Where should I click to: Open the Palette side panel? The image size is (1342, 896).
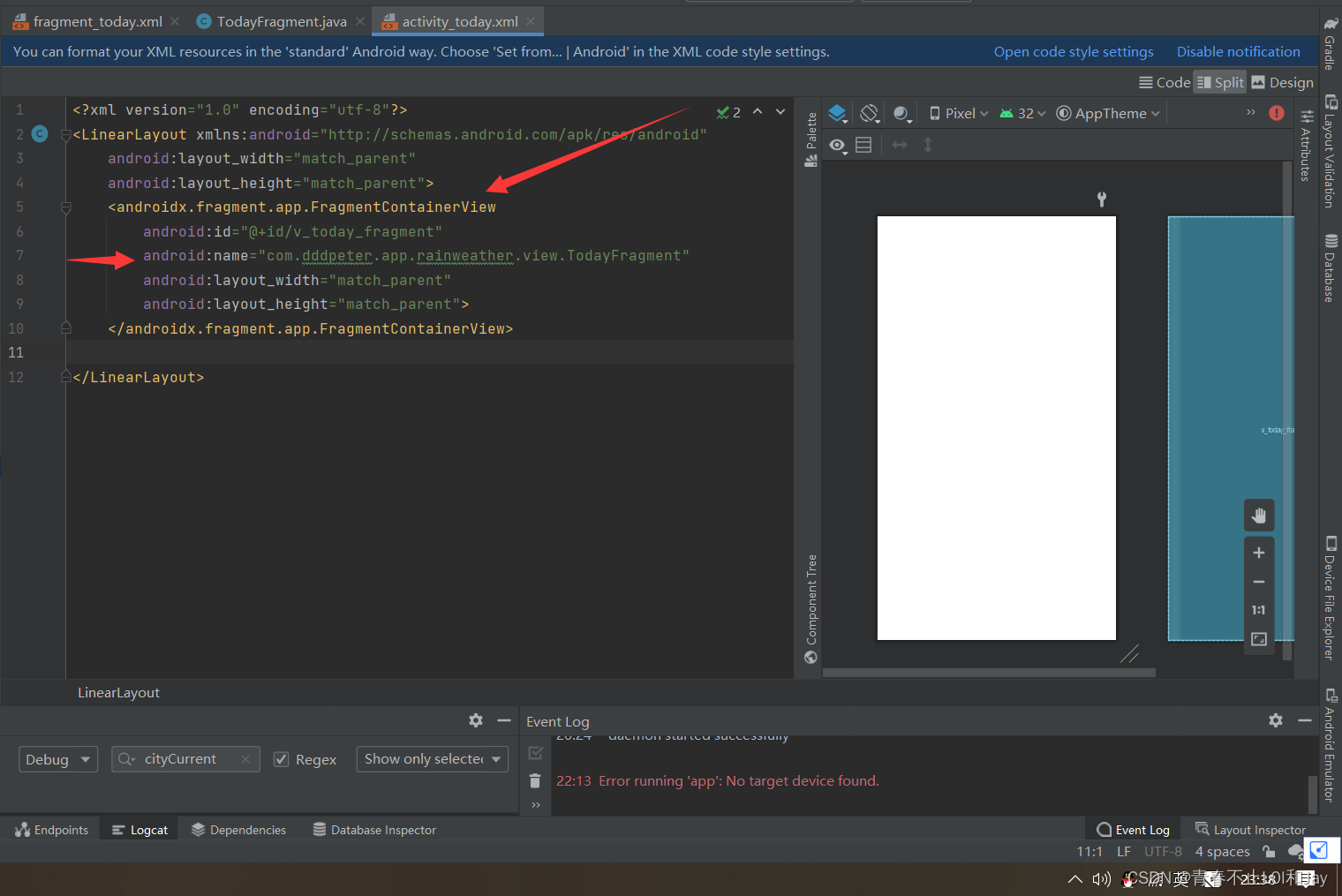[x=811, y=139]
